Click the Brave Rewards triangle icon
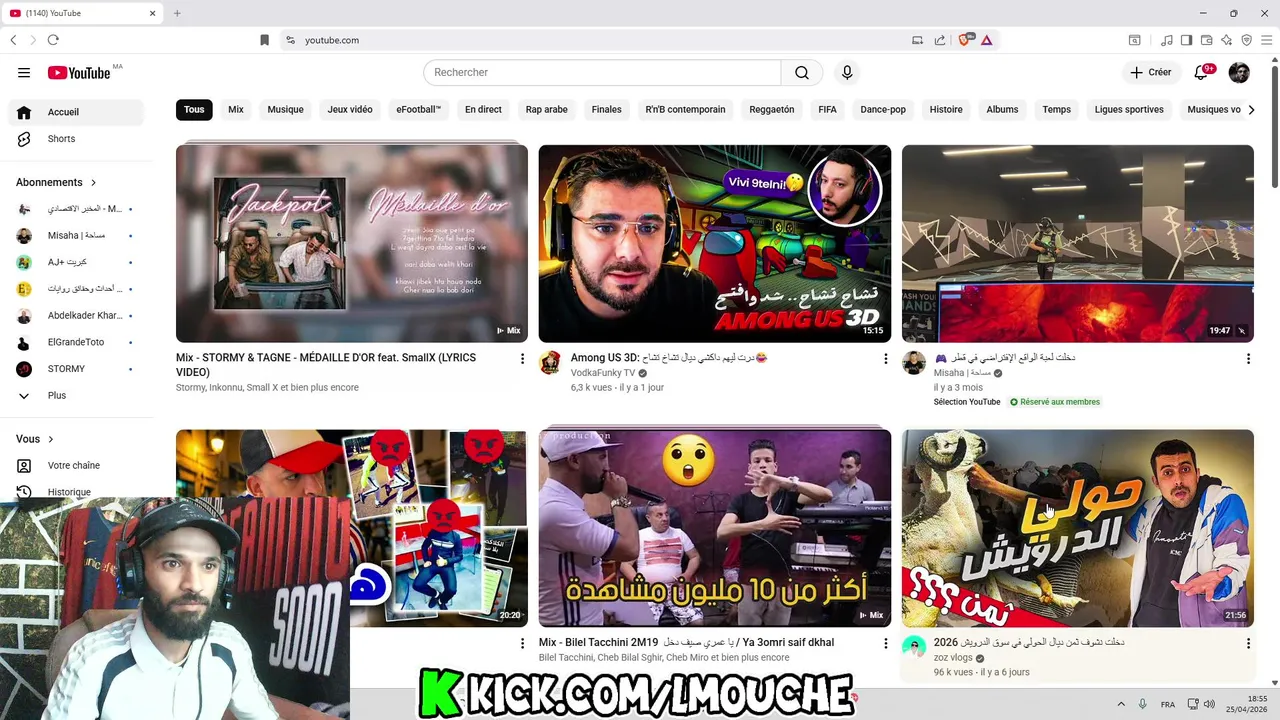 pos(986,40)
